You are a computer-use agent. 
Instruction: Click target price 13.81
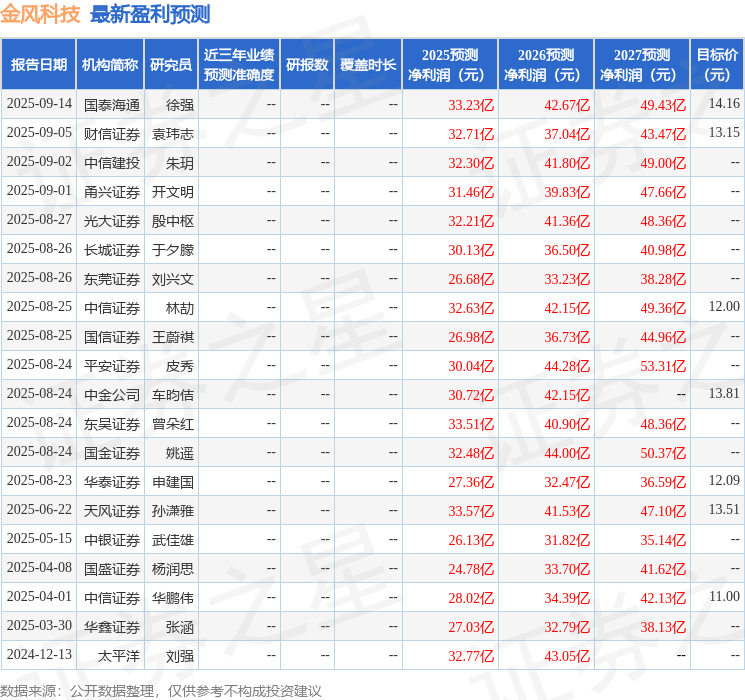(724, 393)
